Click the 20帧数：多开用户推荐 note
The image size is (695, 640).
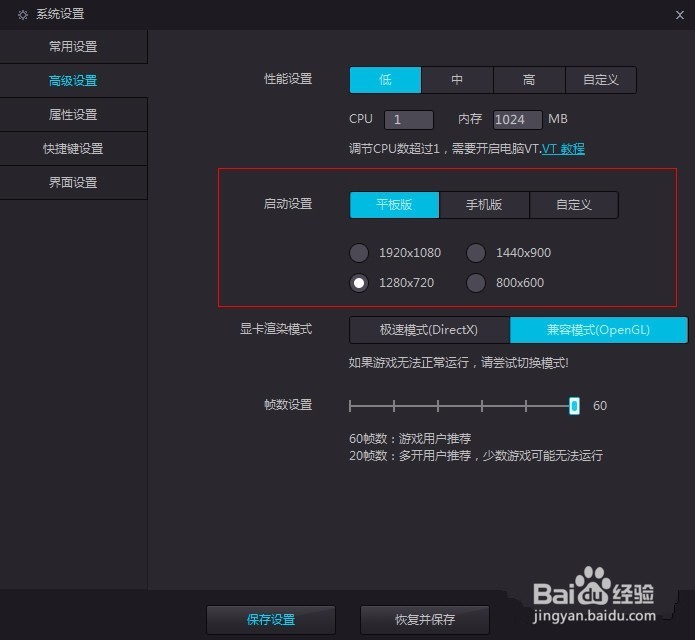[x=476, y=456]
